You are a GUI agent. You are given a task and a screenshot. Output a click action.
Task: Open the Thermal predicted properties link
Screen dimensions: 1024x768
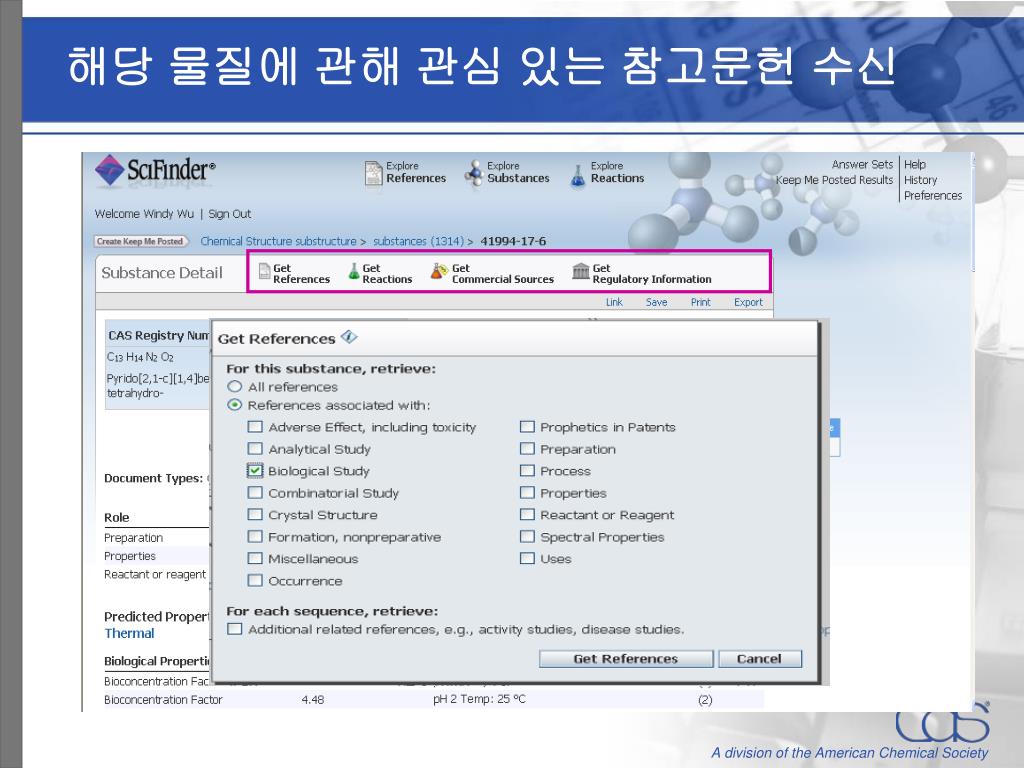(129, 633)
